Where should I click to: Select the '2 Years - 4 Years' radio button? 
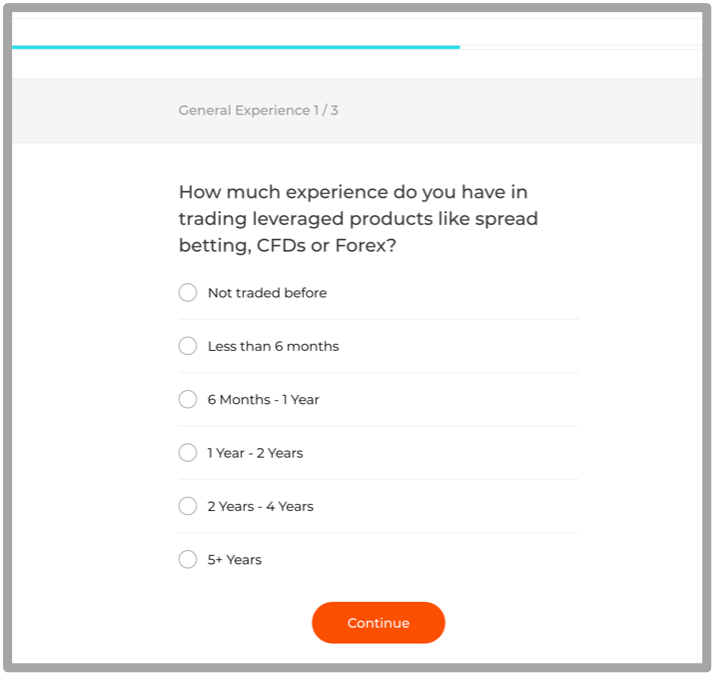pos(187,506)
